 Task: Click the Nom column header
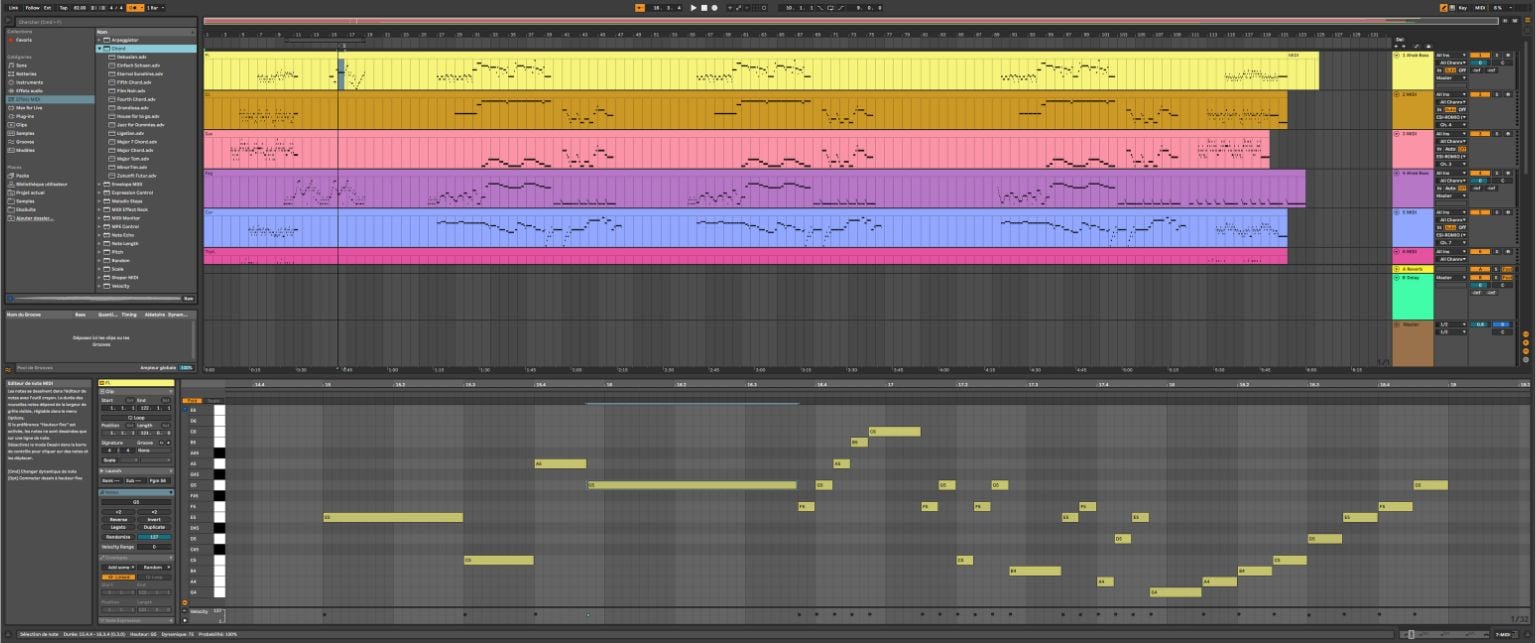tap(146, 31)
